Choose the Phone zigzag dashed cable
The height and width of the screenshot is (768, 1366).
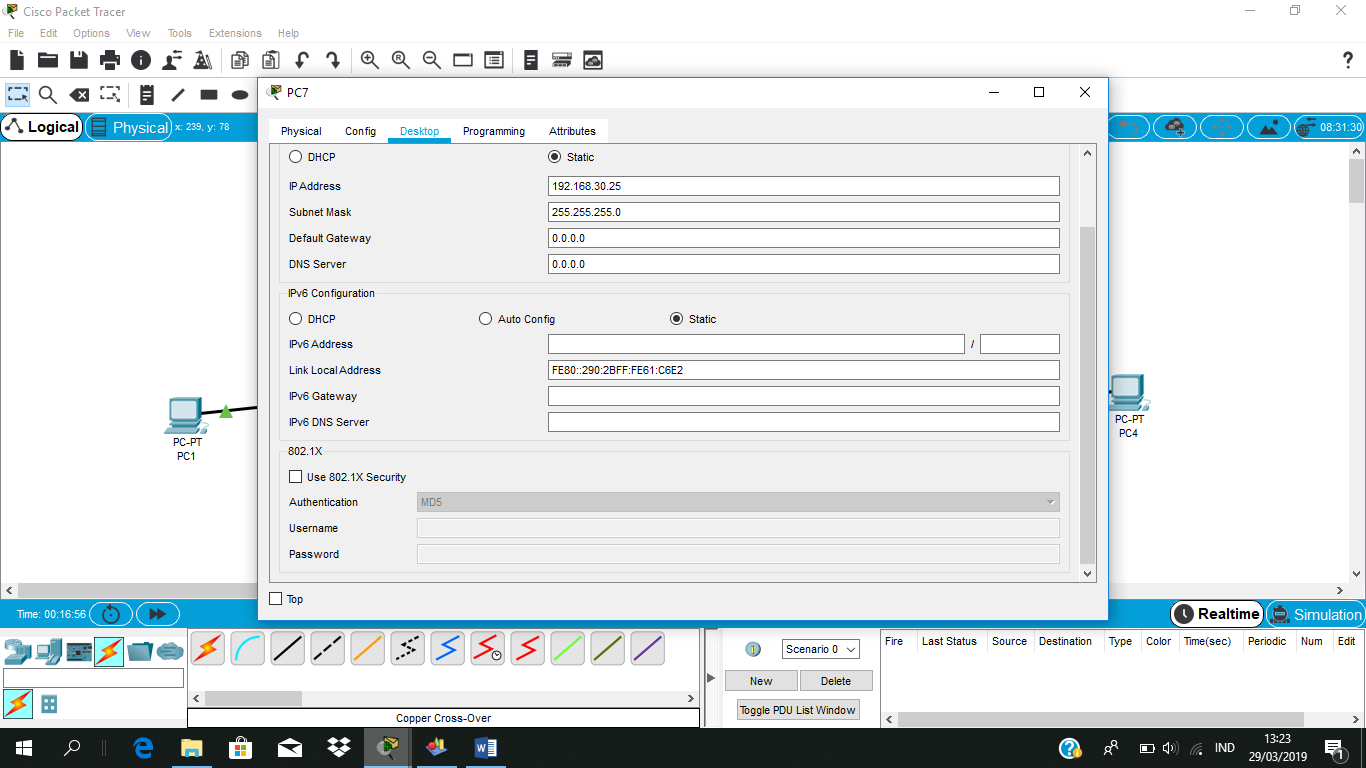click(x=407, y=649)
